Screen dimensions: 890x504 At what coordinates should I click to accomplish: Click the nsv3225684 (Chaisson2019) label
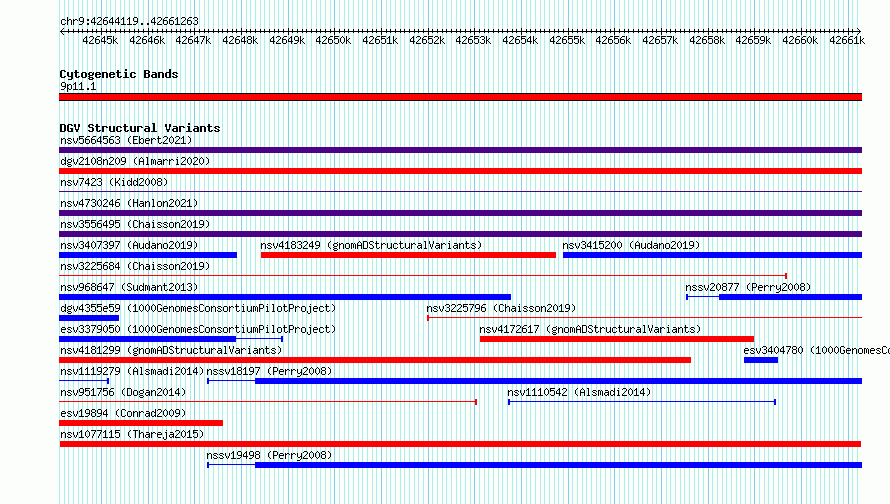click(135, 266)
